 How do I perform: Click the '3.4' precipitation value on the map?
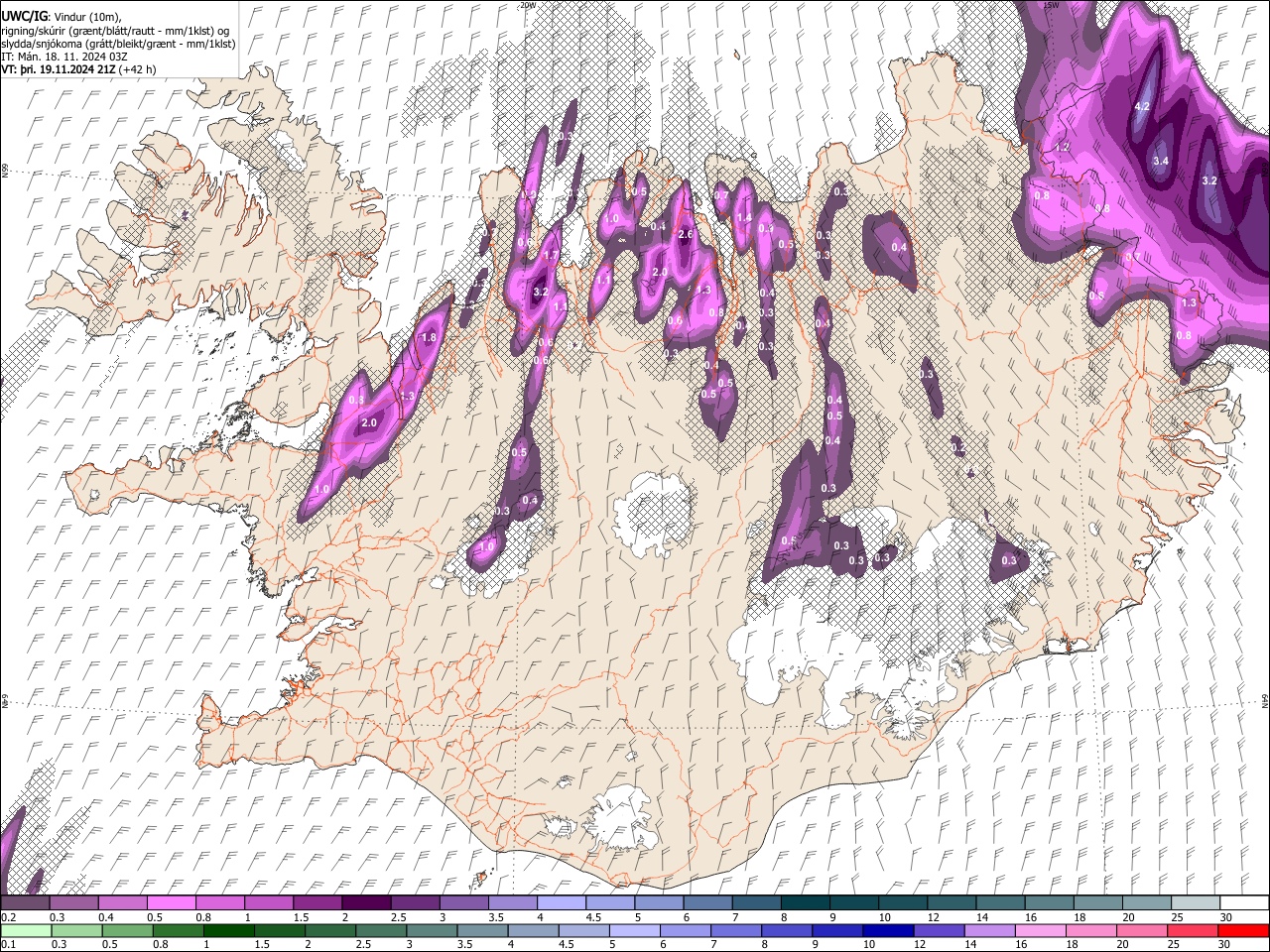point(1161,160)
